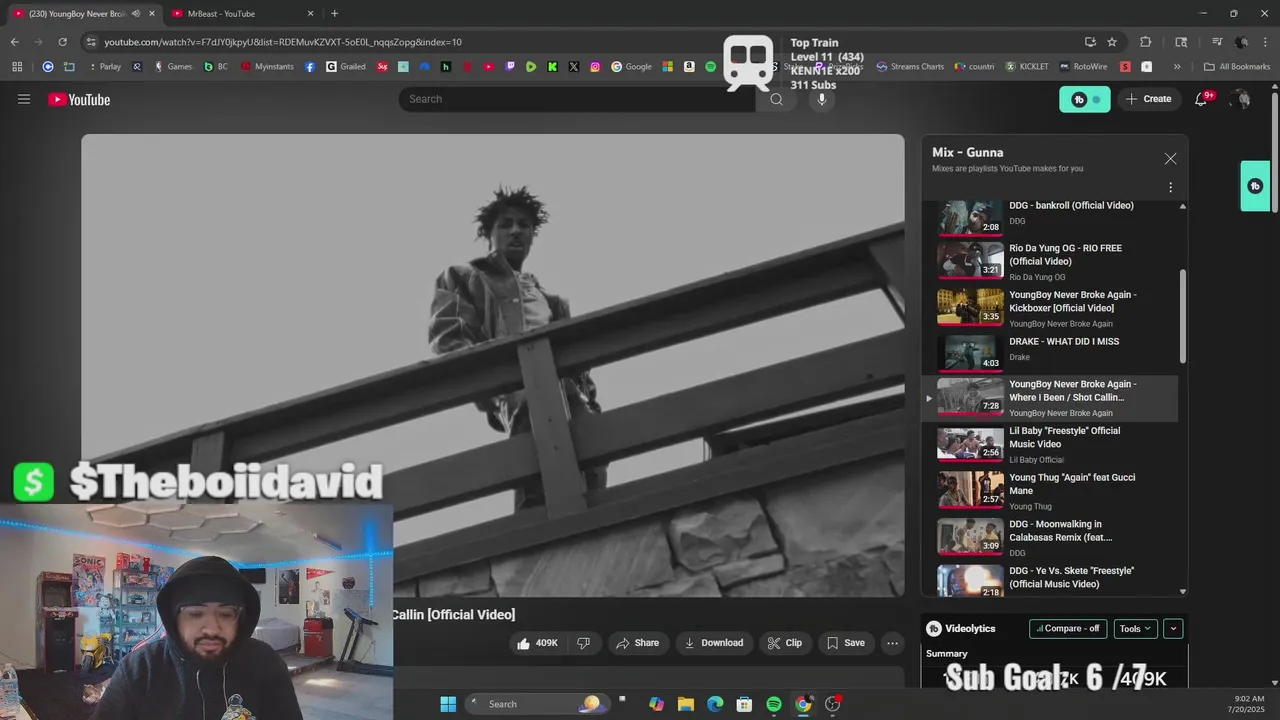
Task: Show more bookmarks with the overflow chevron
Action: tap(1177, 67)
